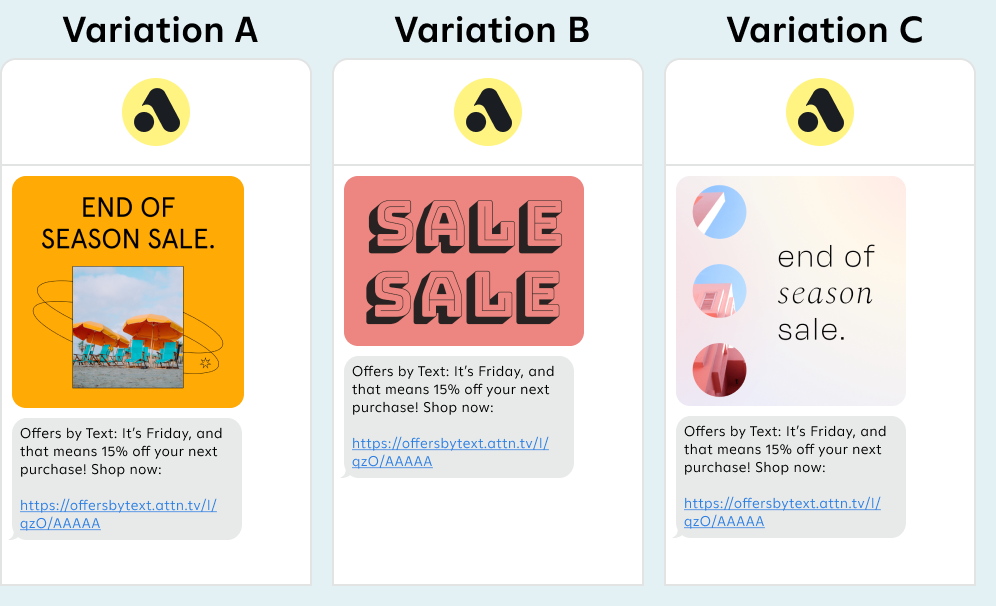Screen dimensions: 996x606
Task: Click the Variation A heading
Action: coord(160,30)
